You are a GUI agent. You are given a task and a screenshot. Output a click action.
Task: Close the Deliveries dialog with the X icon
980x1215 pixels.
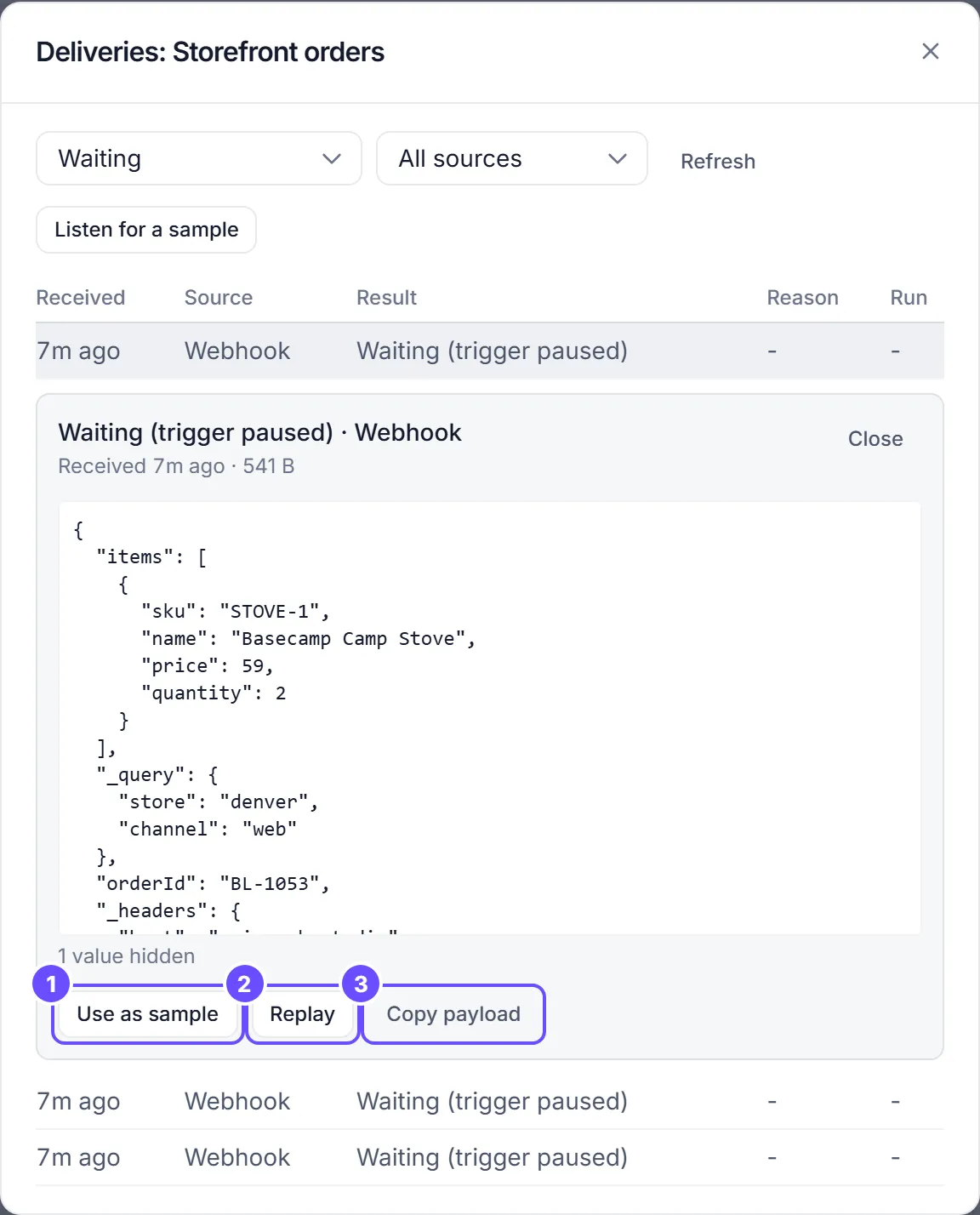(x=931, y=51)
